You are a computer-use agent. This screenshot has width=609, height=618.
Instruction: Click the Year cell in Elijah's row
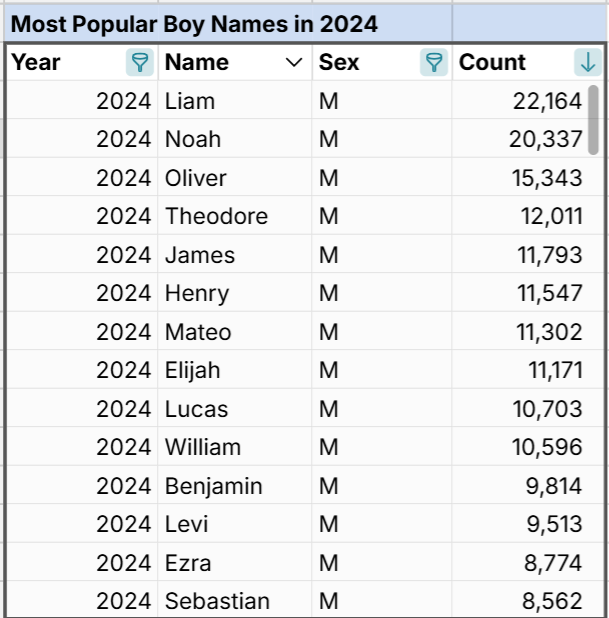pyautogui.click(x=123, y=370)
